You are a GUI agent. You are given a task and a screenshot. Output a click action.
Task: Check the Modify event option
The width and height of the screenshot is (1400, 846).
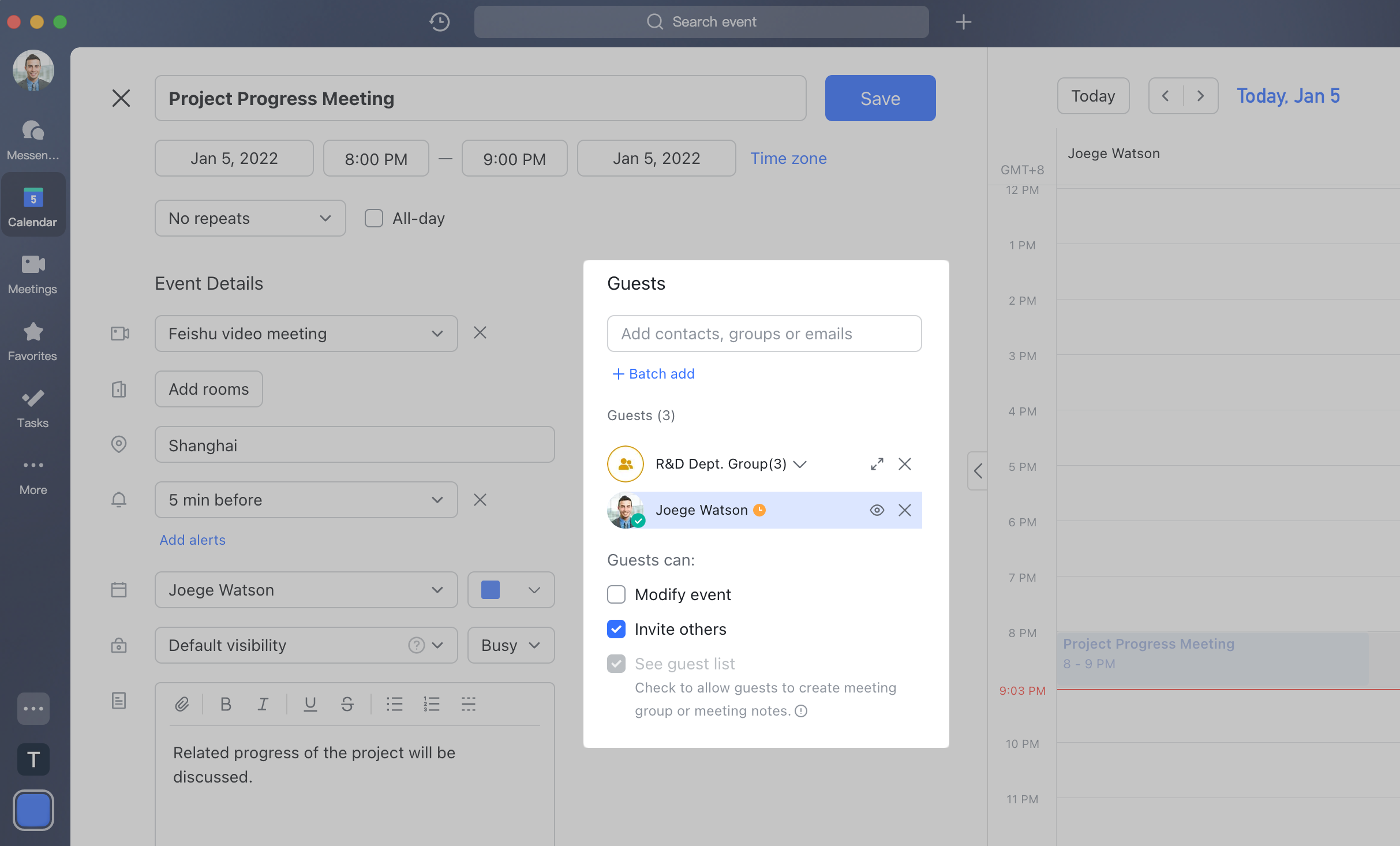tap(616, 594)
